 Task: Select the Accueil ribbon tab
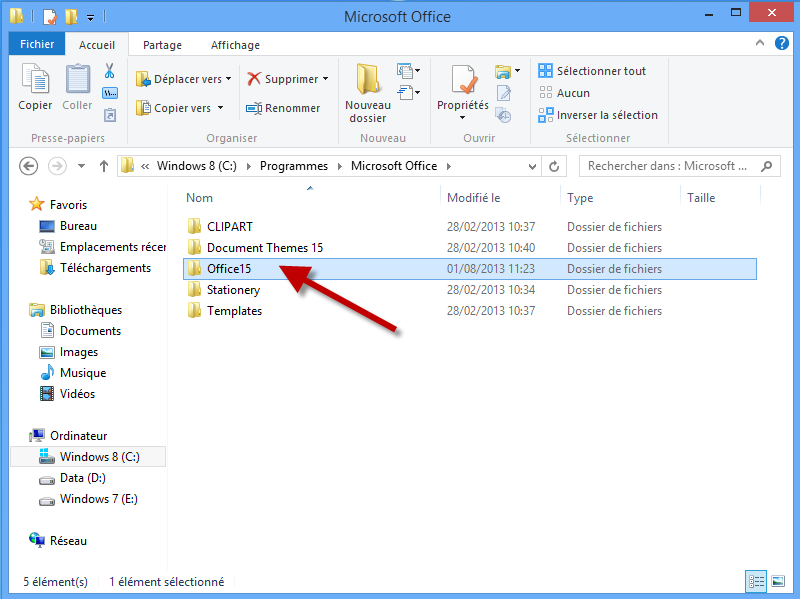[97, 45]
